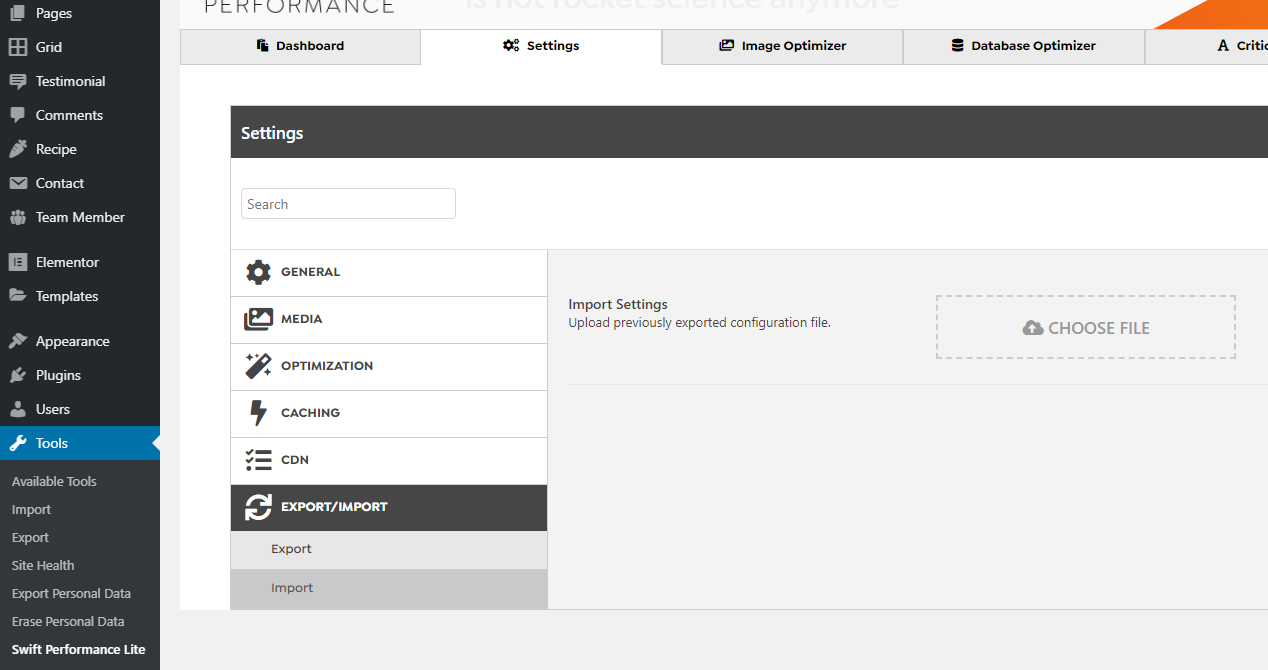Open the Grid menu item
This screenshot has height=670, width=1268.
[80, 47]
